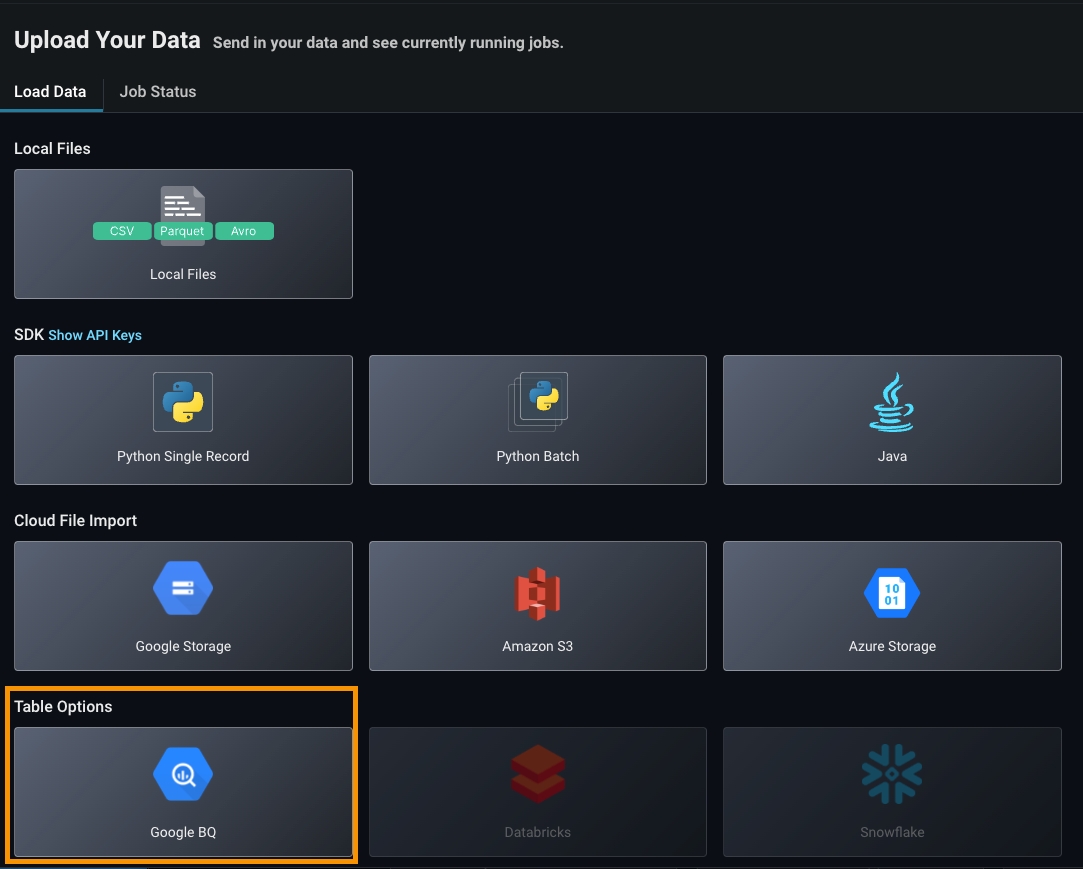
Task: Choose the Google Storage card label
Action: tap(183, 647)
